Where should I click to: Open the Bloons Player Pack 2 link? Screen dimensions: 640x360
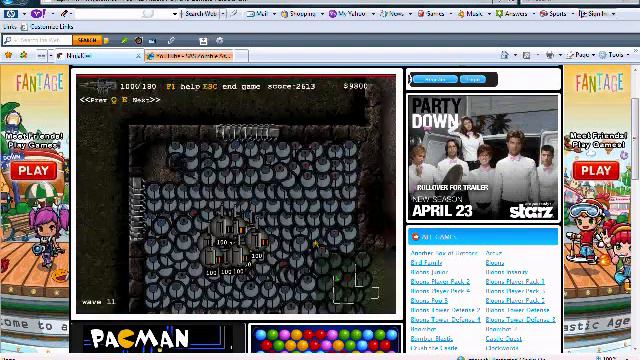click(440, 282)
